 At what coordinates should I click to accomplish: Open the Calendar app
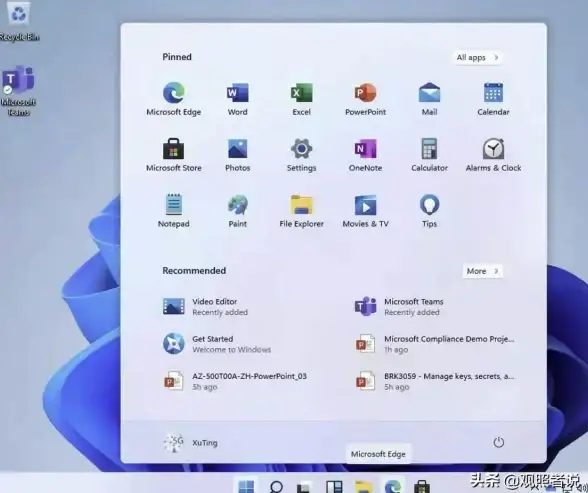[x=493, y=99]
